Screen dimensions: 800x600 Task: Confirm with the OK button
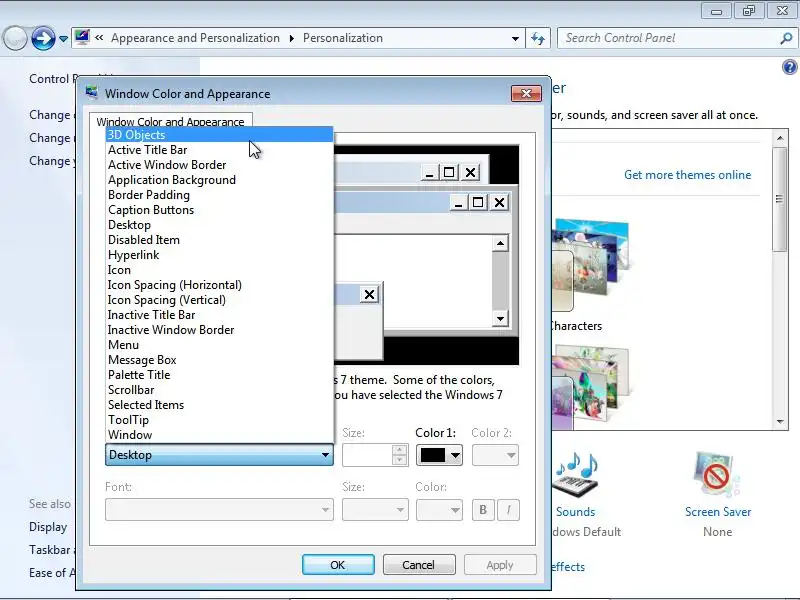[338, 565]
